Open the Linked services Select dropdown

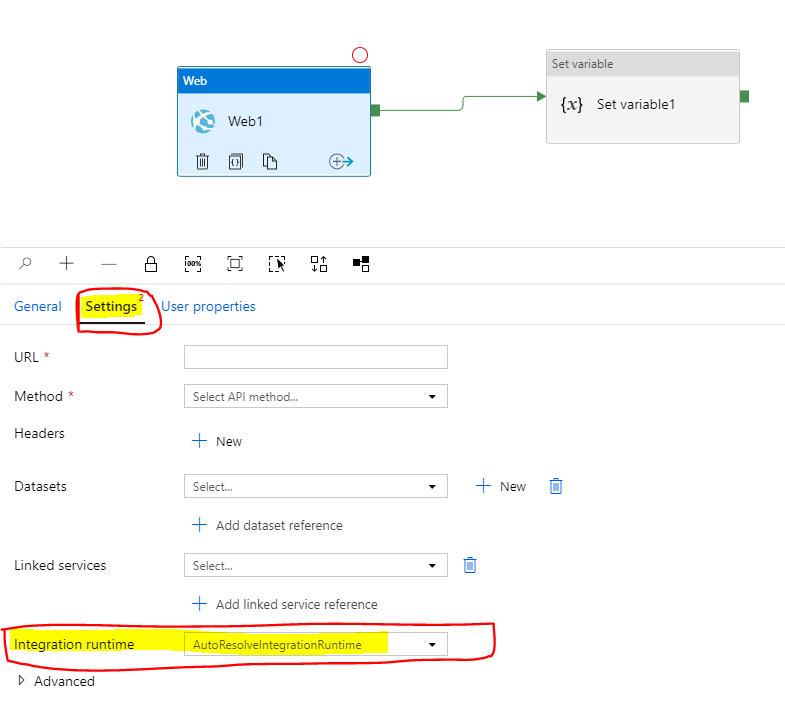tap(315, 565)
